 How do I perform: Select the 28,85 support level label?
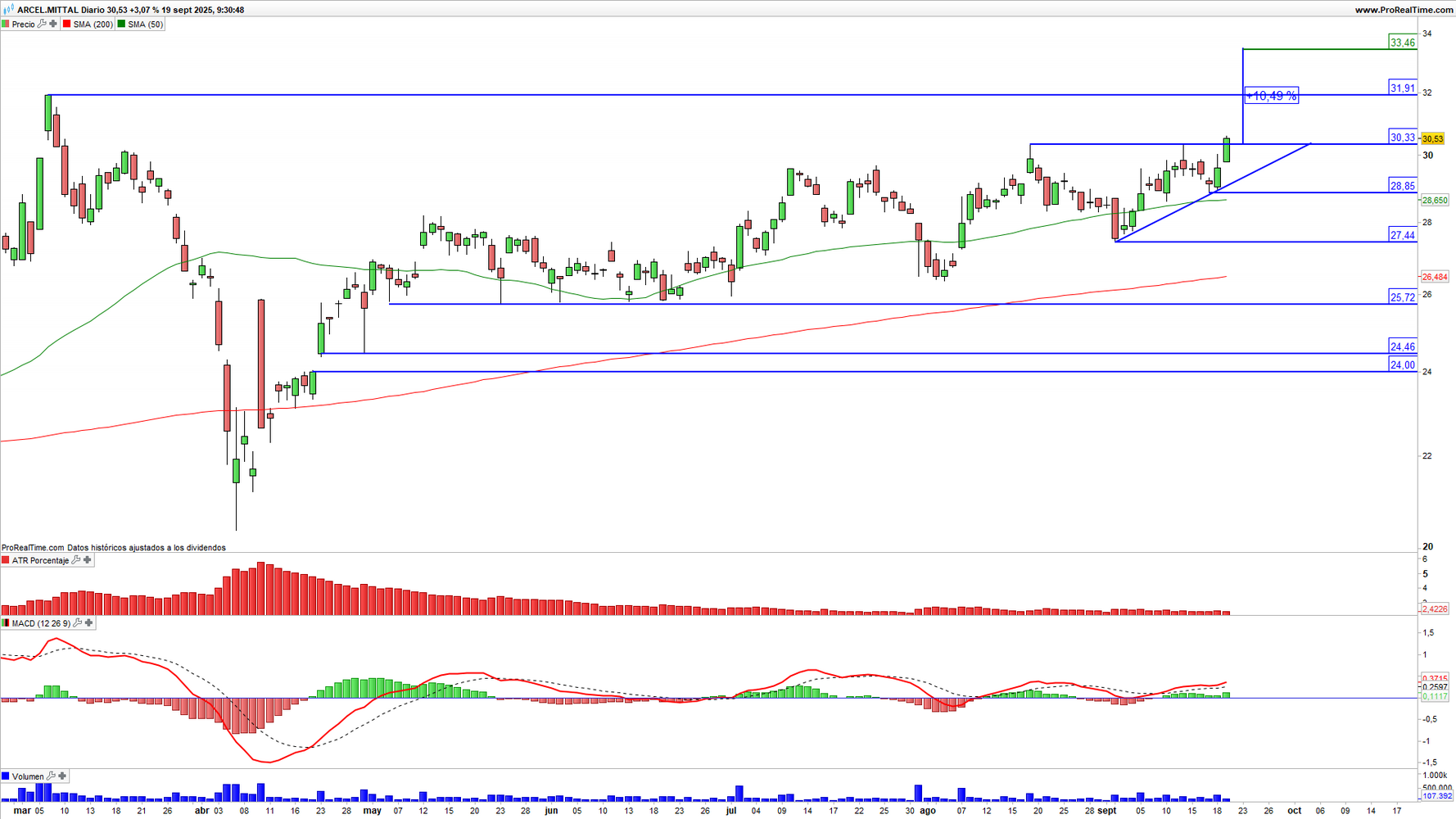click(x=1403, y=186)
